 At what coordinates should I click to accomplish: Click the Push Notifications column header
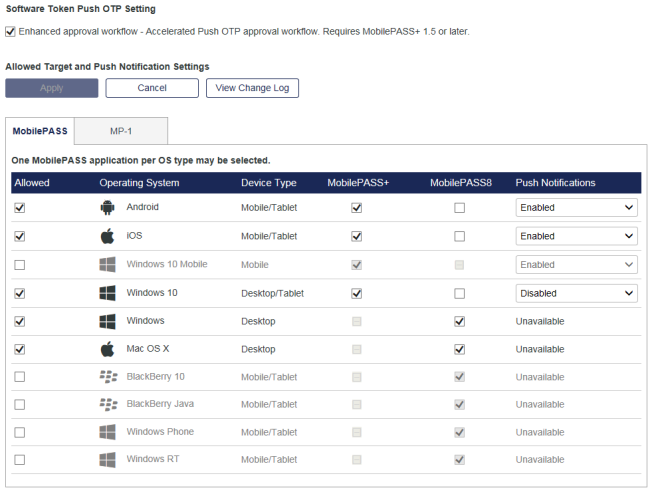556,183
